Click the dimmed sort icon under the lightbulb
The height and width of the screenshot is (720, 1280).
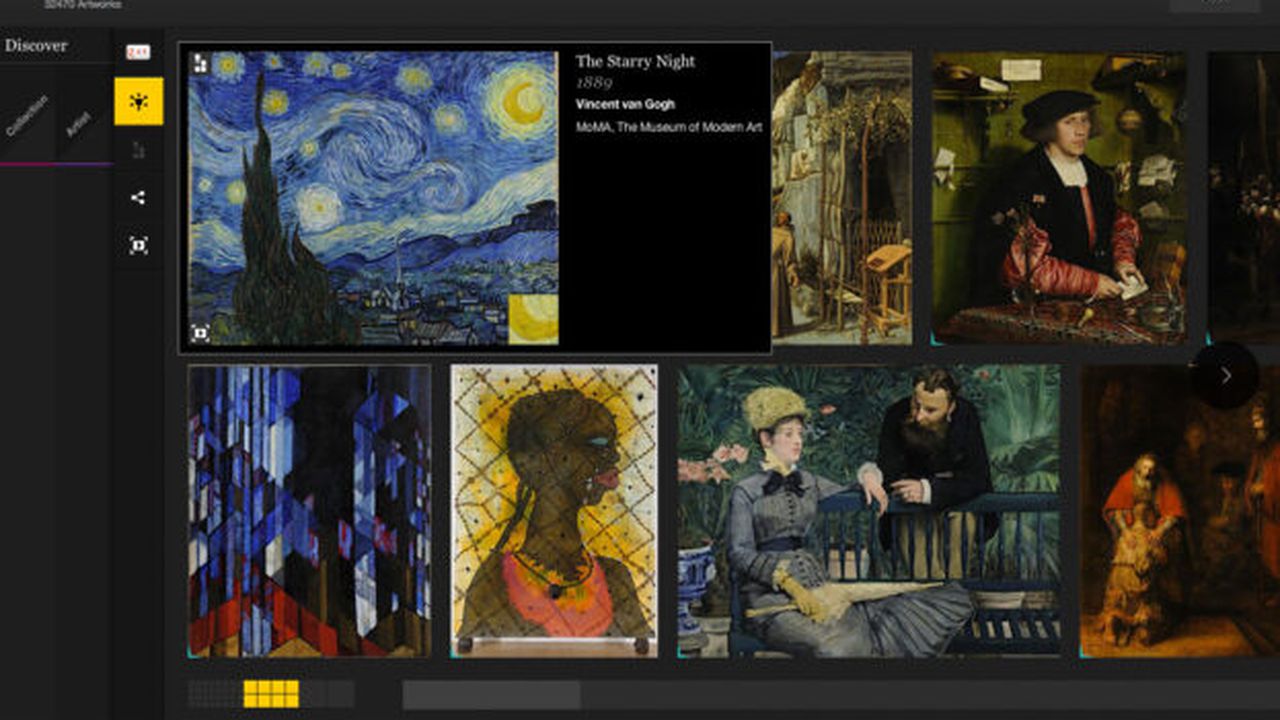[x=138, y=150]
